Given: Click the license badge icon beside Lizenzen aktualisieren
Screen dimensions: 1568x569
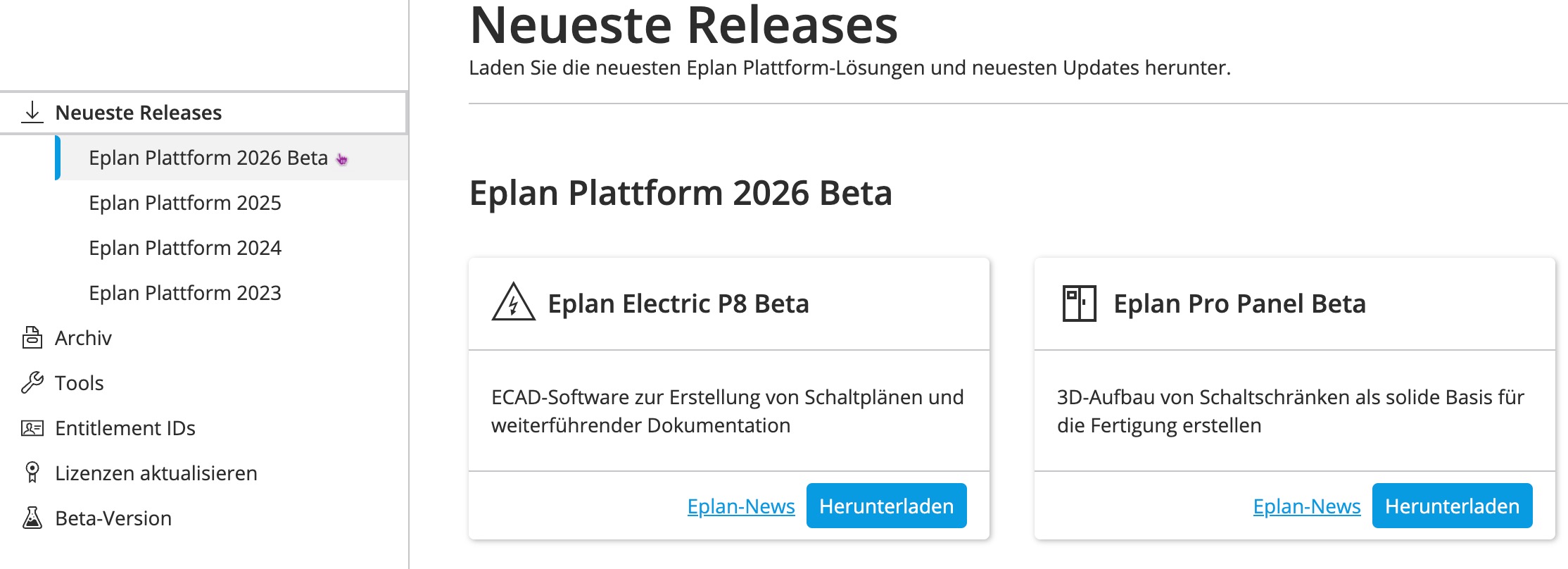Looking at the screenshot, I should 32,473.
